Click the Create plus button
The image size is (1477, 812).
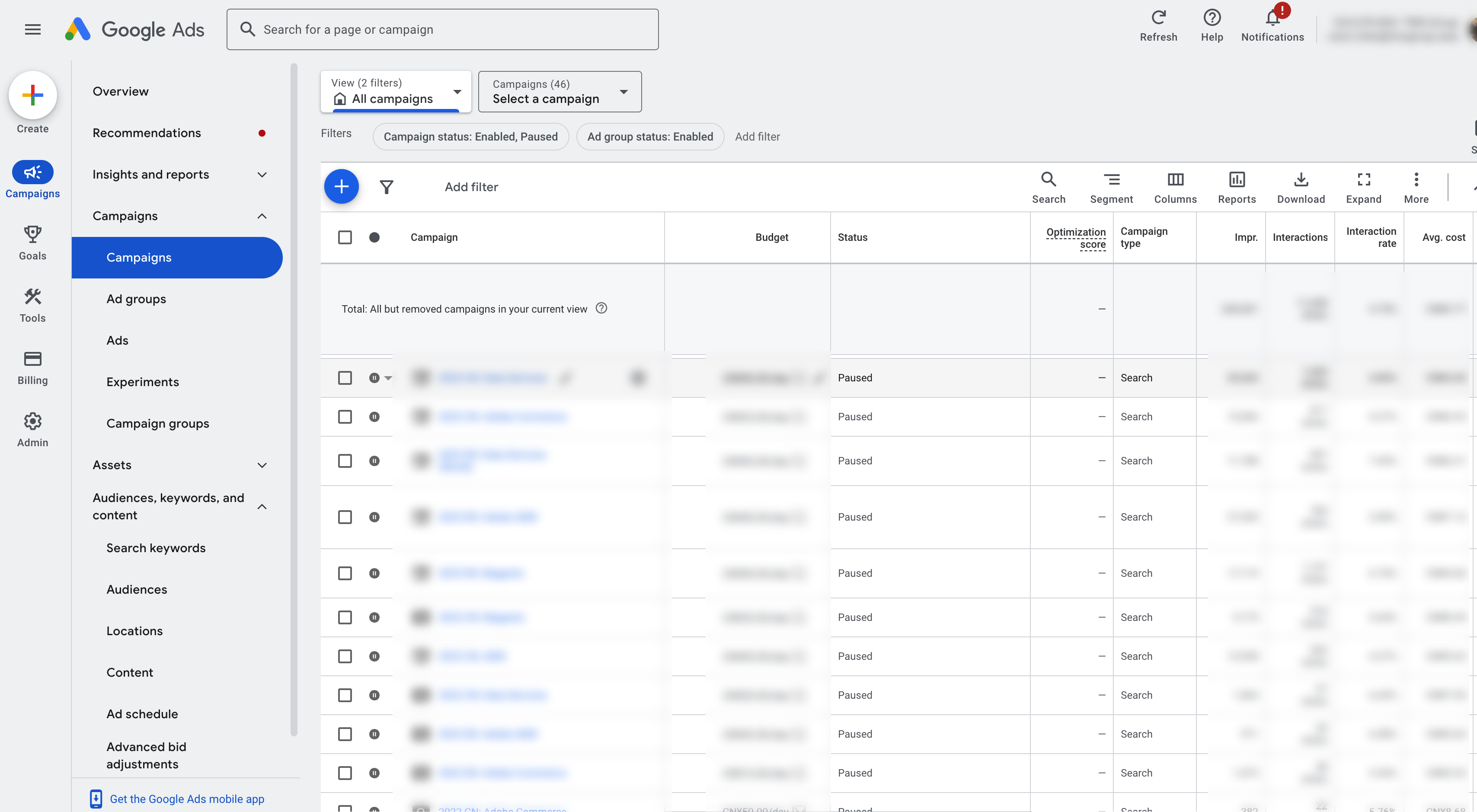(33, 95)
